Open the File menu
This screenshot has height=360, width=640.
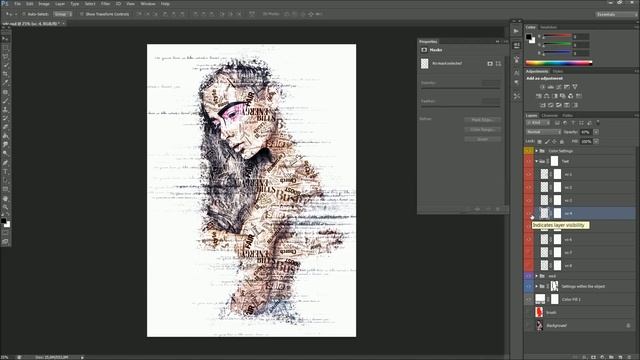click(x=18, y=4)
